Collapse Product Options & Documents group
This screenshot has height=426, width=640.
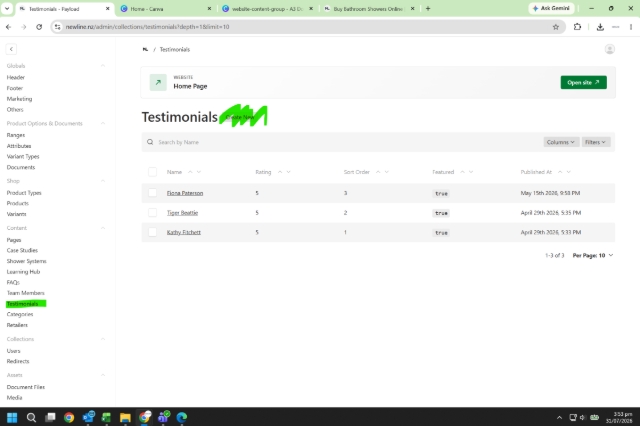click(103, 123)
